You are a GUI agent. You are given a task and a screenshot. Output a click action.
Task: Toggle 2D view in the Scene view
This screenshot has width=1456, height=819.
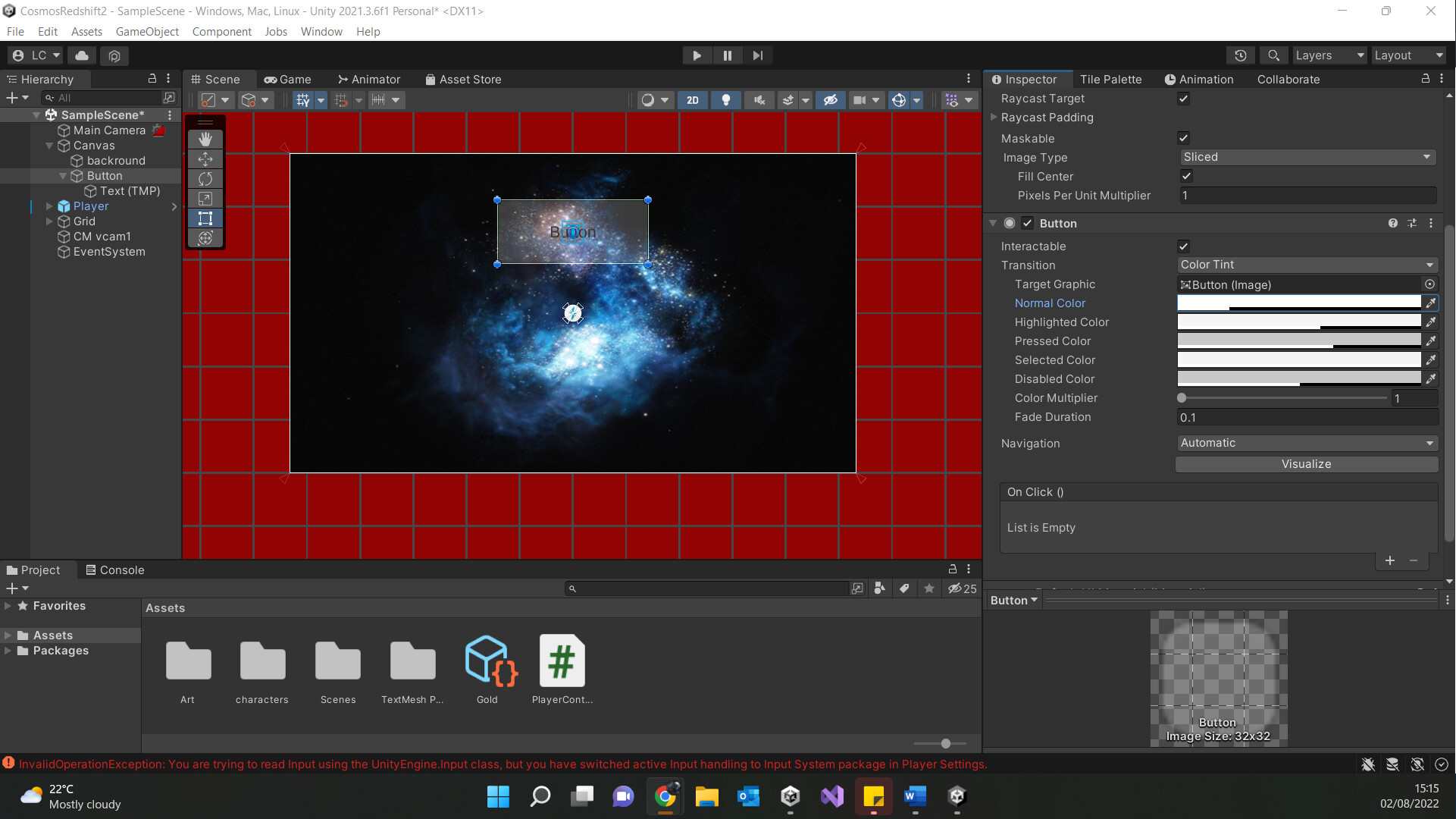click(692, 99)
